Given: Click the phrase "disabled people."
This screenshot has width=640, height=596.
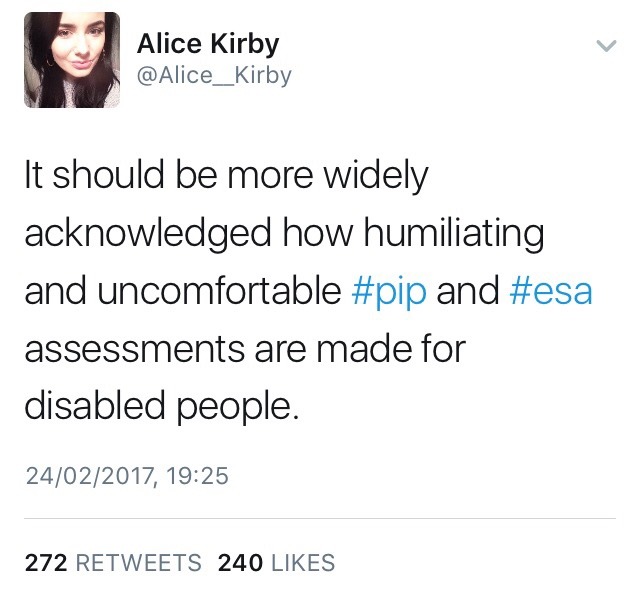Looking at the screenshot, I should pos(161,407).
